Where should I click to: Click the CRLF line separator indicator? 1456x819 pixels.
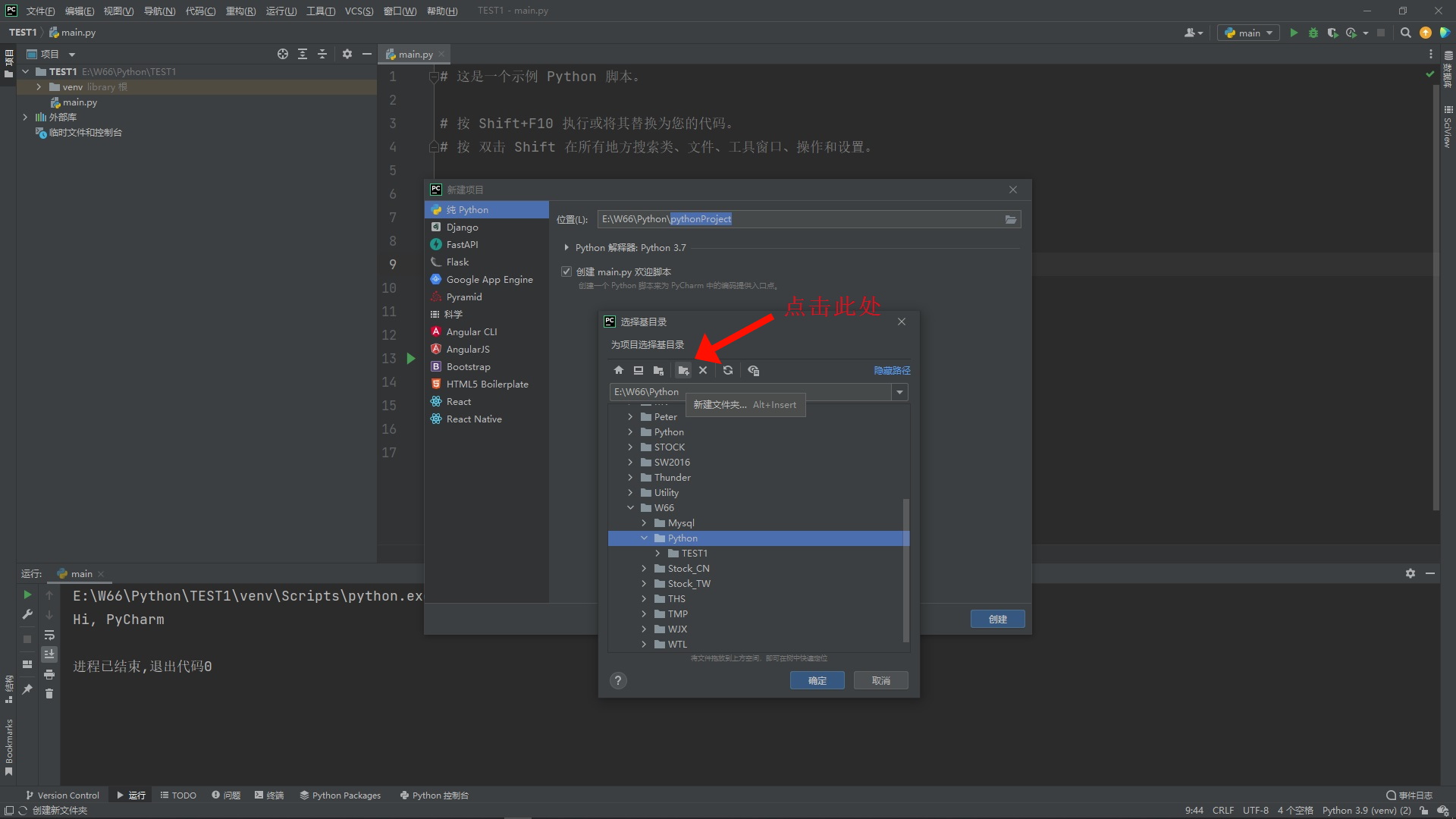pos(1222,810)
